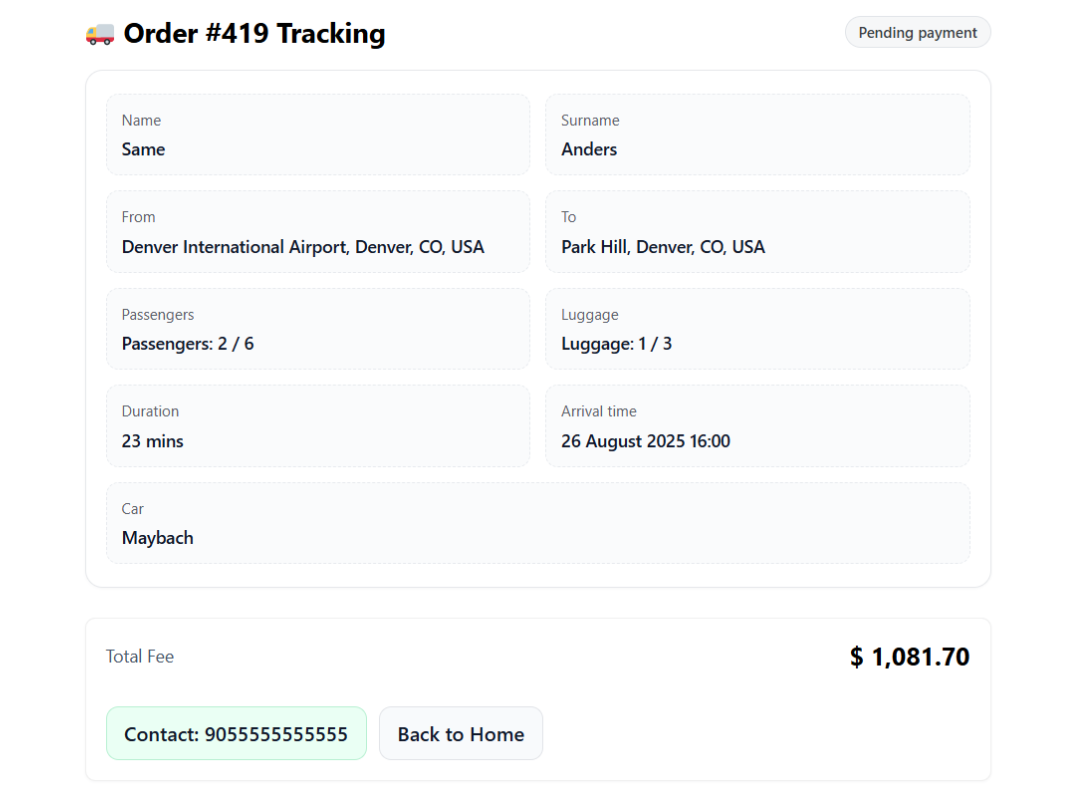Click the Car Maybach card
1080x800 pixels.
pyautogui.click(x=538, y=523)
